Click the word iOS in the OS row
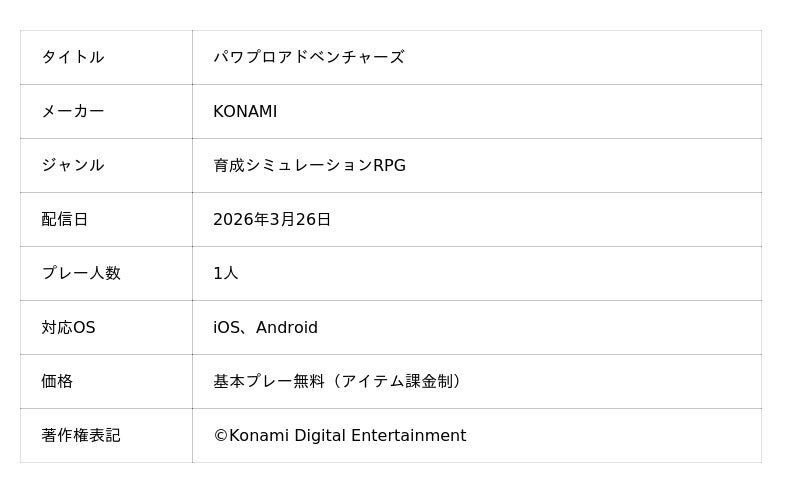800x493 pixels. 227,327
